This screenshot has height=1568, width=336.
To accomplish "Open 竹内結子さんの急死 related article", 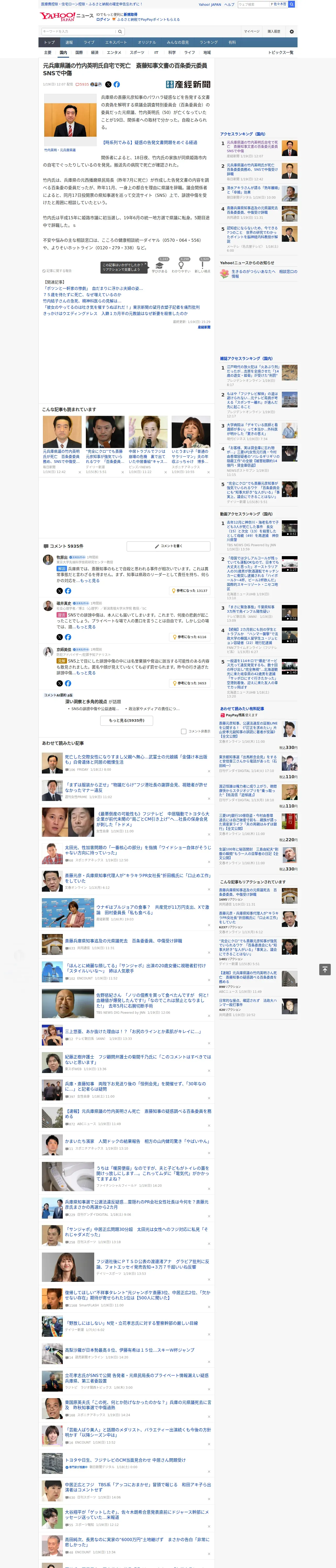I will coord(82,301).
